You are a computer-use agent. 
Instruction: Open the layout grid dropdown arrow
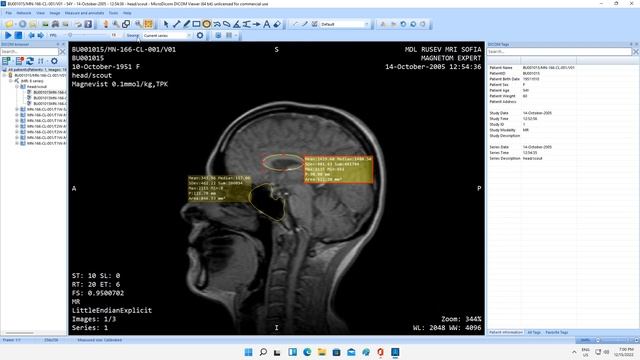(236, 36)
